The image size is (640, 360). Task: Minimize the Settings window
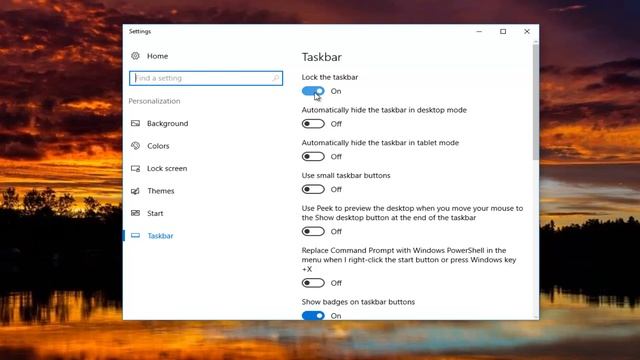tap(479, 31)
